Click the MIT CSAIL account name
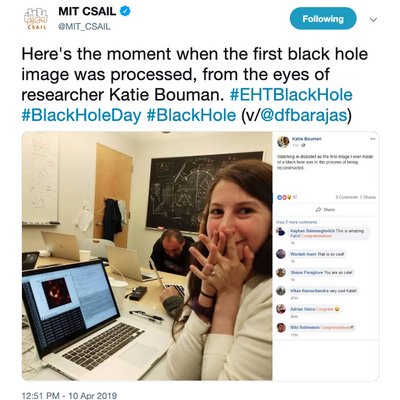This screenshot has height=400, width=400. pyautogui.click(x=87, y=11)
